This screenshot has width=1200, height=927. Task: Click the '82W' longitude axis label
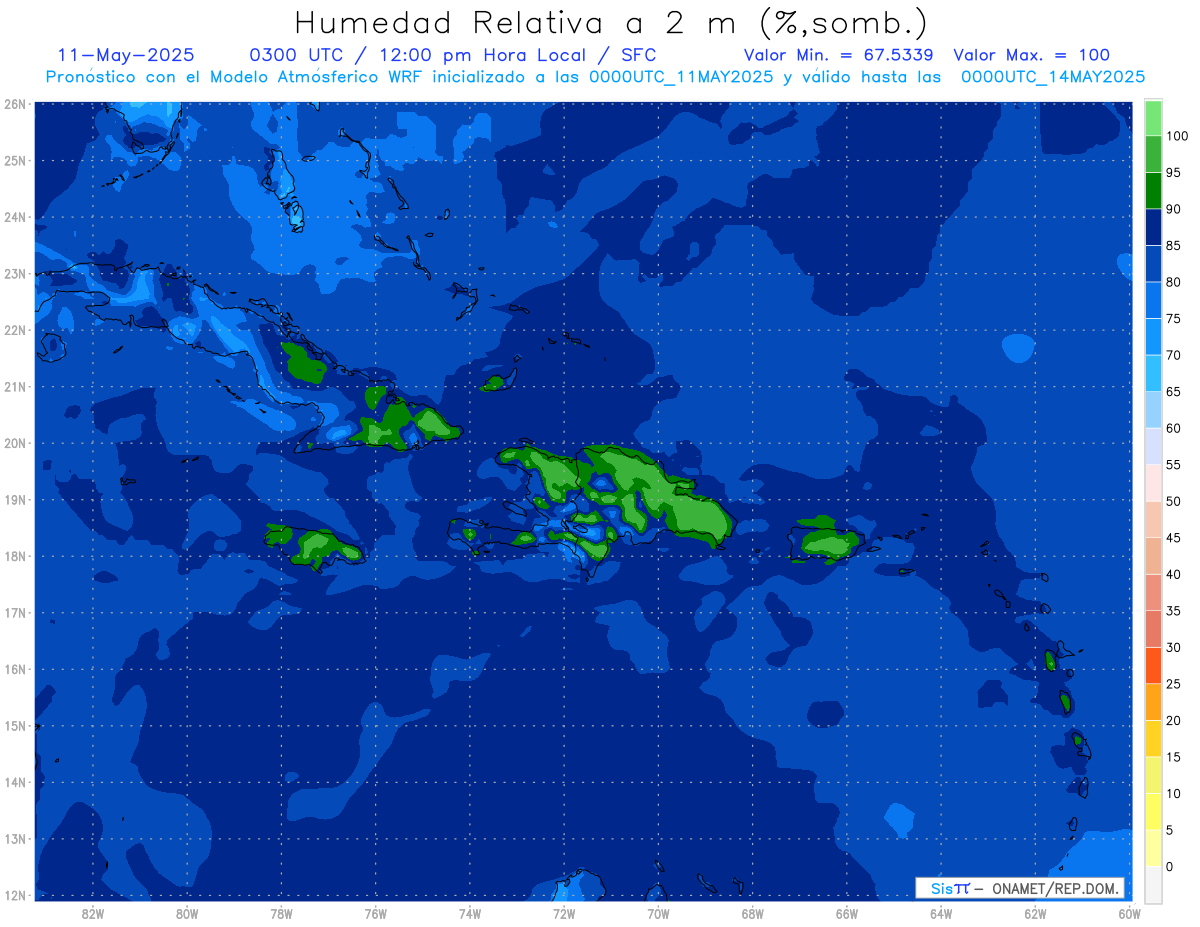click(x=93, y=913)
